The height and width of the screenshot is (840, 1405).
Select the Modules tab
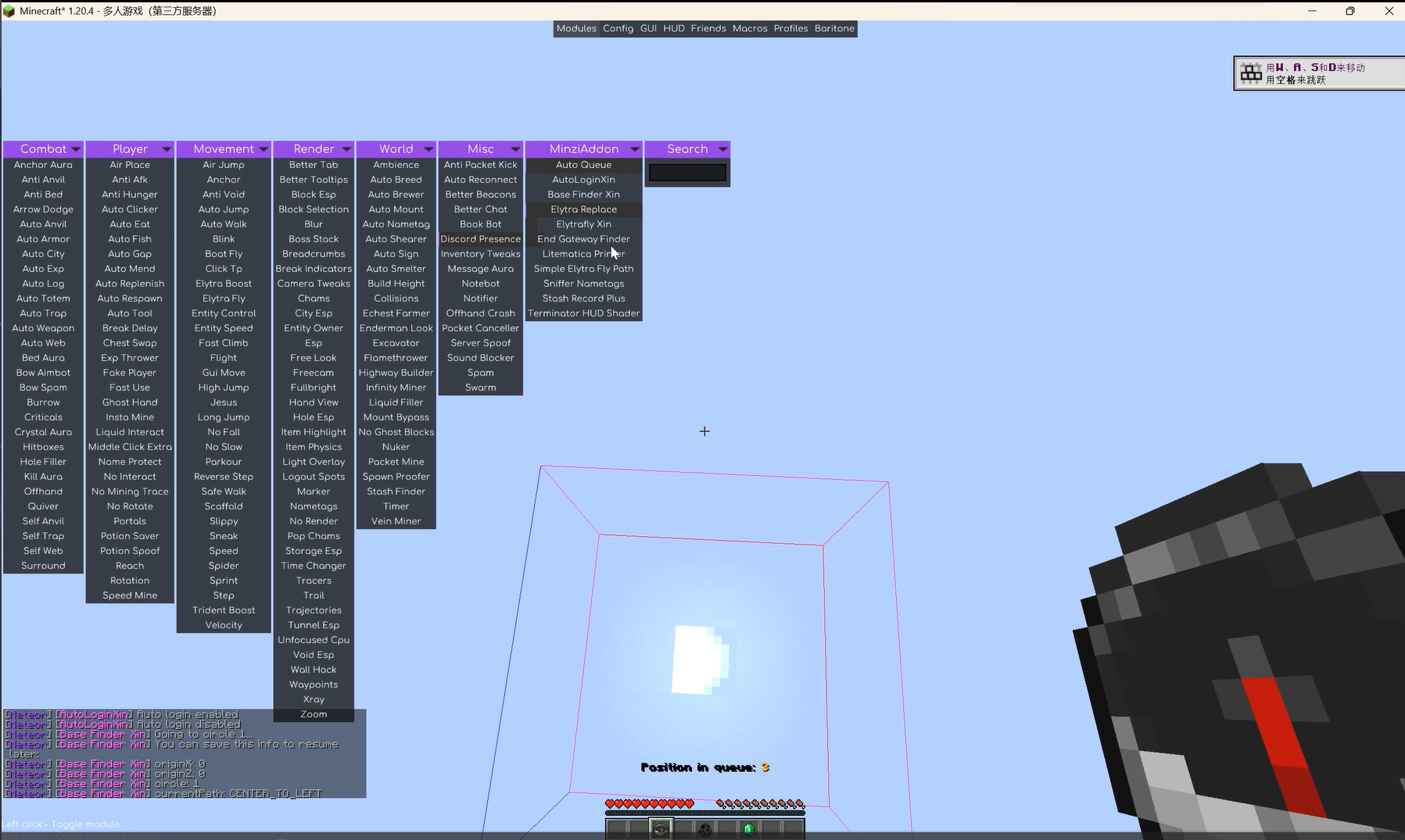point(576,29)
